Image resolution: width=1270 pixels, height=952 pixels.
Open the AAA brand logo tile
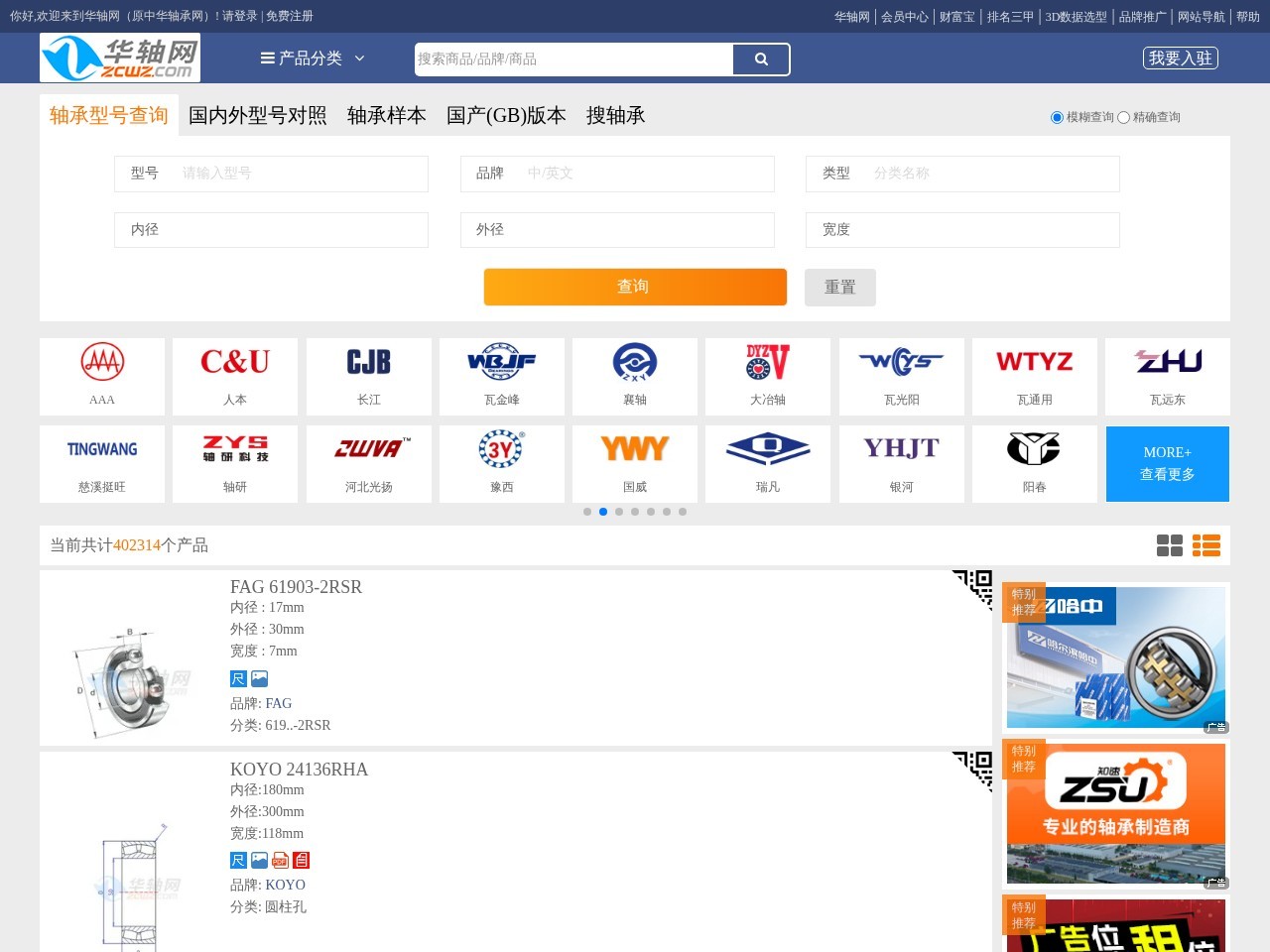[102, 377]
